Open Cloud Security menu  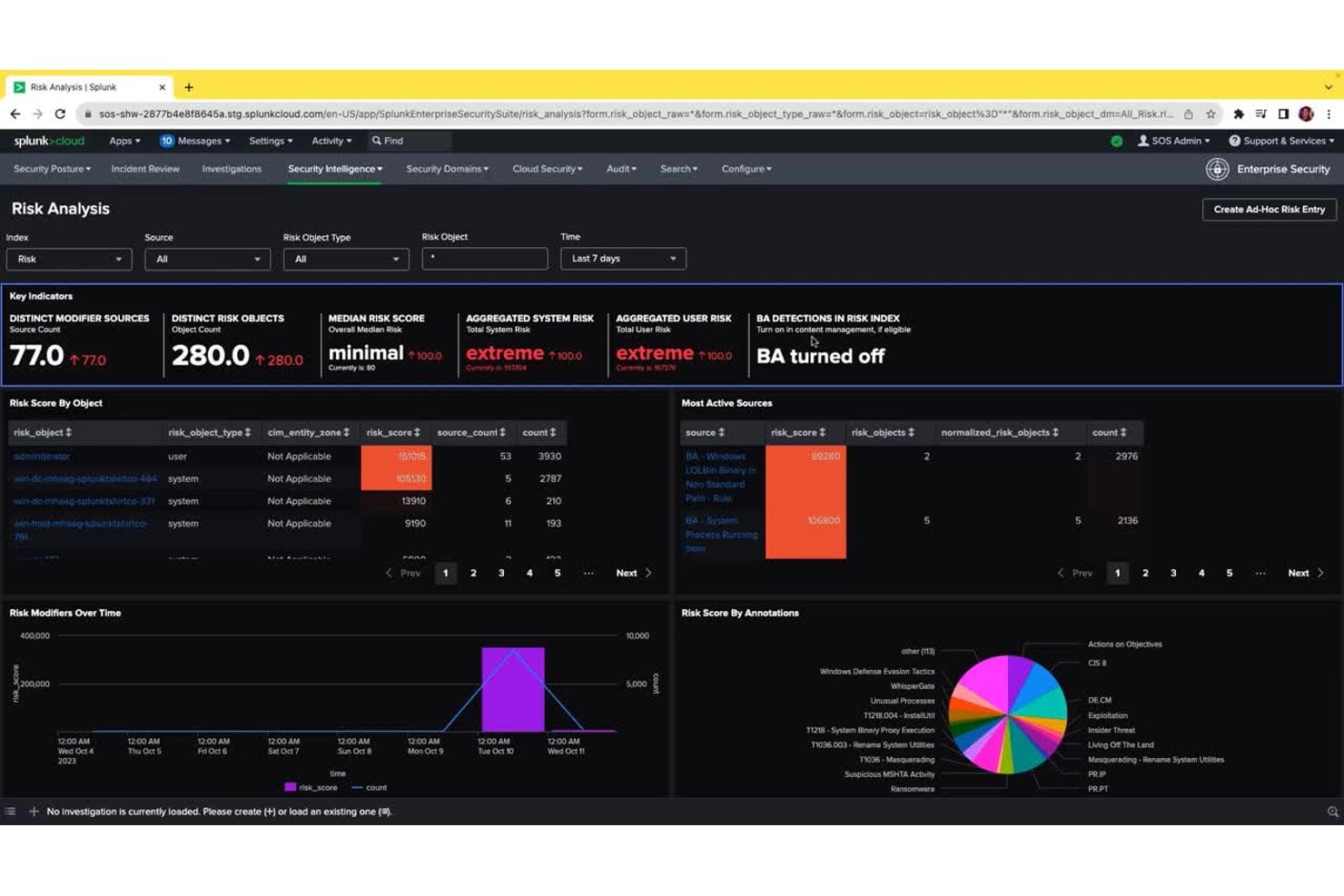pyautogui.click(x=548, y=169)
